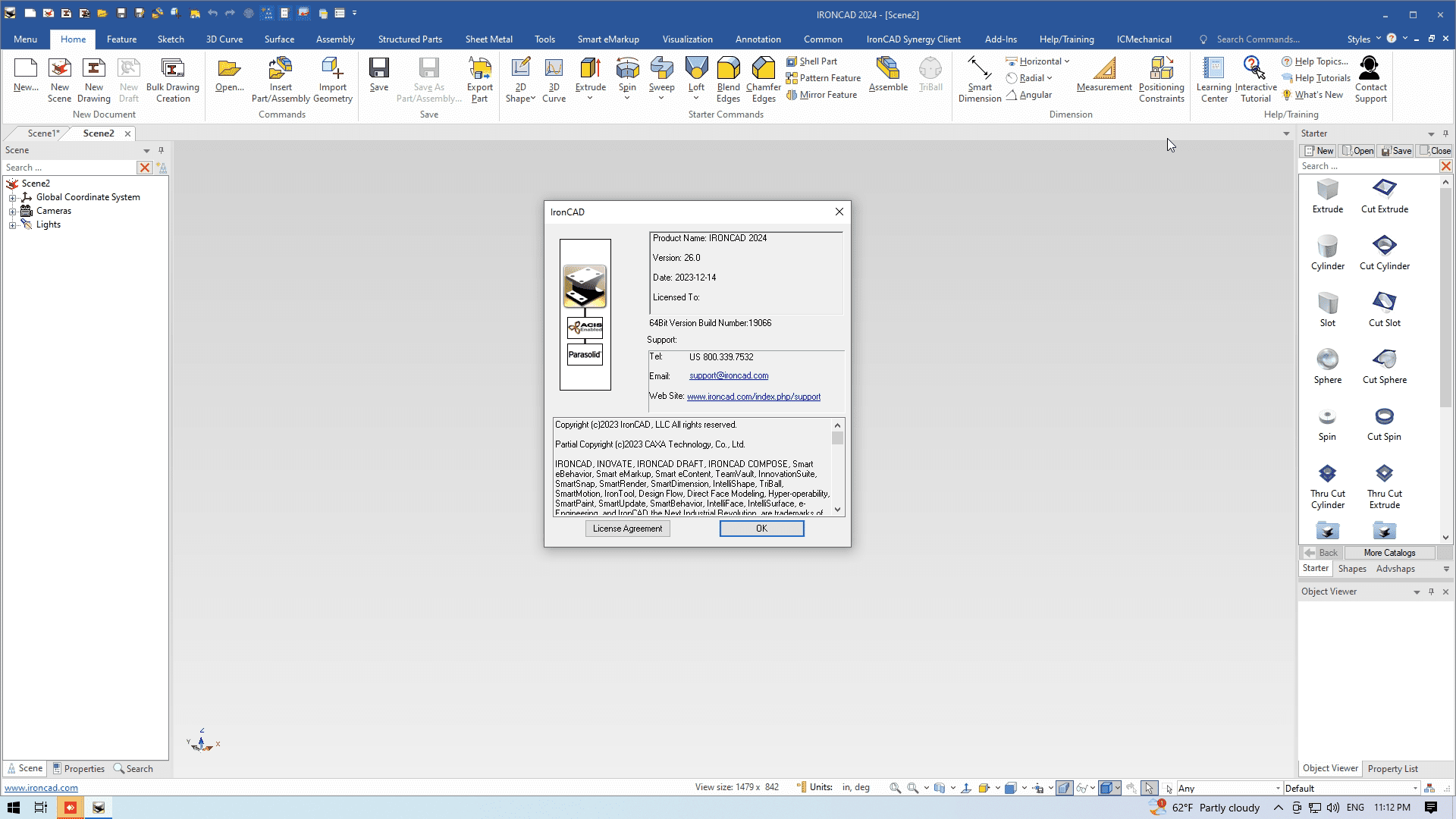This screenshot has height=819, width=1456.
Task: Switch to the Shapes catalog tab
Action: click(x=1352, y=569)
